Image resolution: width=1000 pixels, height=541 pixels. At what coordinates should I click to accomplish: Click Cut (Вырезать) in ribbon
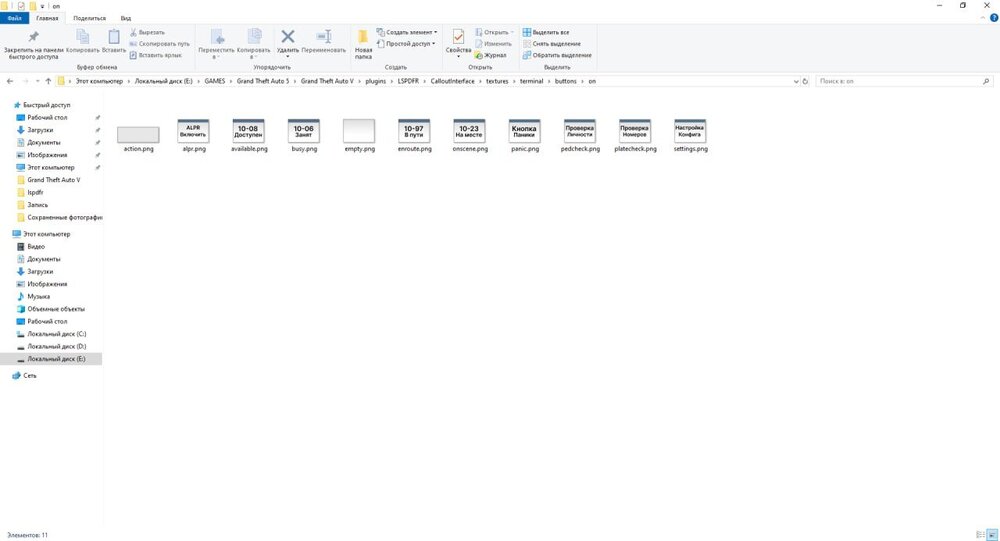(147, 32)
